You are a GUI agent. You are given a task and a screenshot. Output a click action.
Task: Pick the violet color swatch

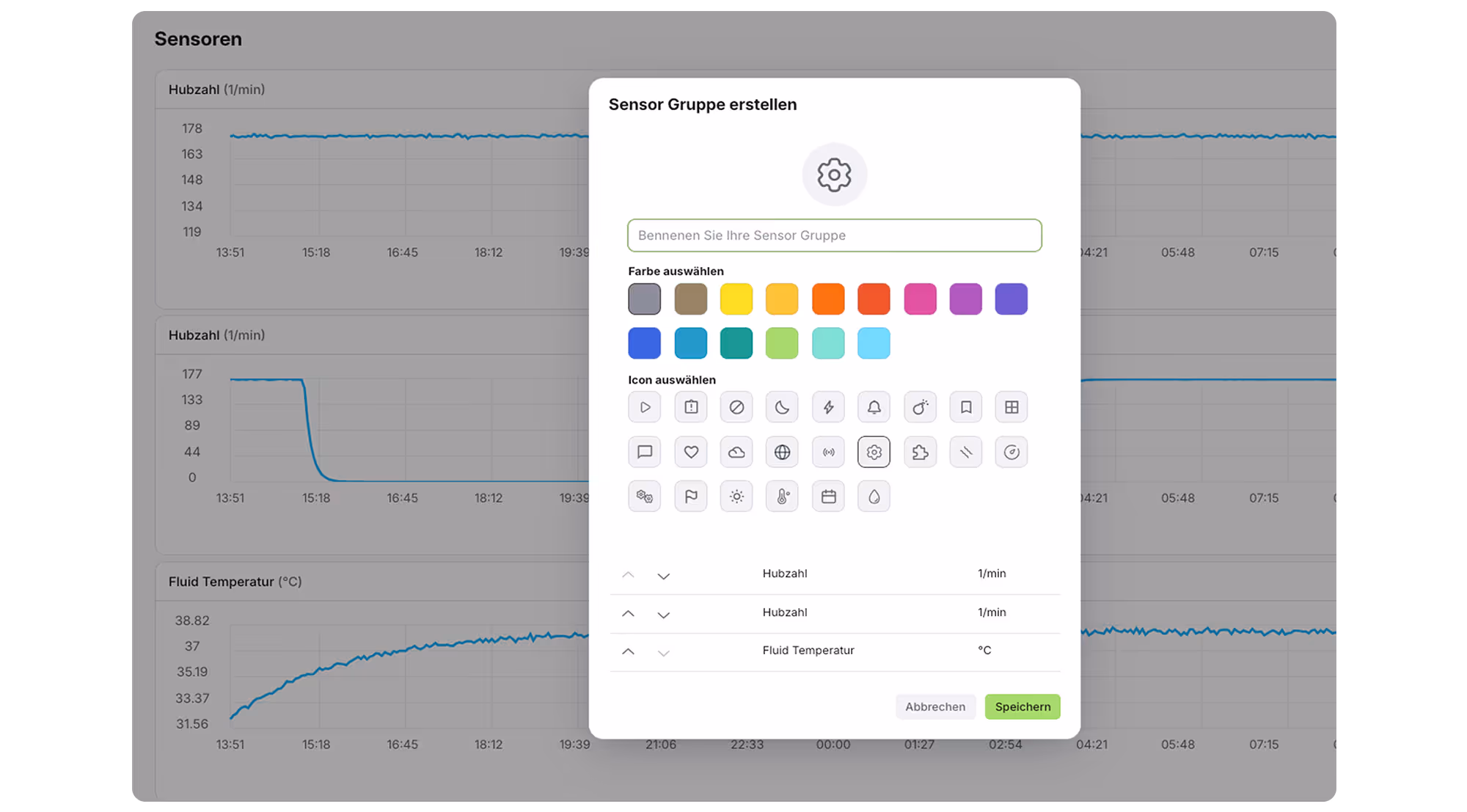click(1011, 299)
